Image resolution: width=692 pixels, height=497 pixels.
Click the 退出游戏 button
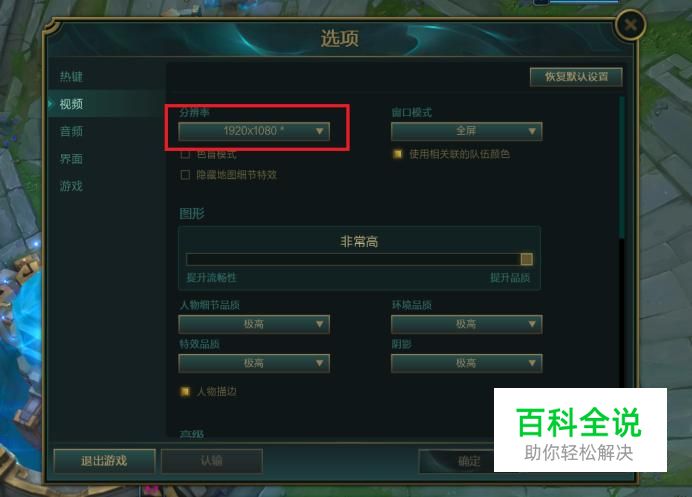tap(104, 461)
